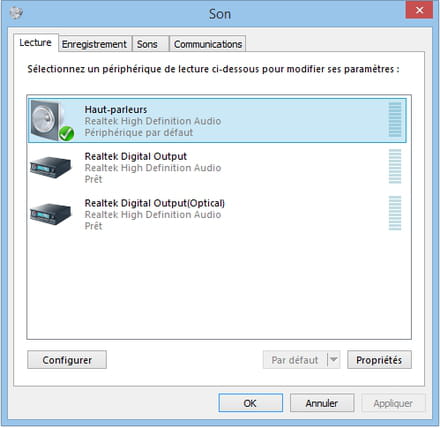Viewport: 440px width, 428px height.
Task: Switch to the Enregistrement tab
Action: point(94,44)
